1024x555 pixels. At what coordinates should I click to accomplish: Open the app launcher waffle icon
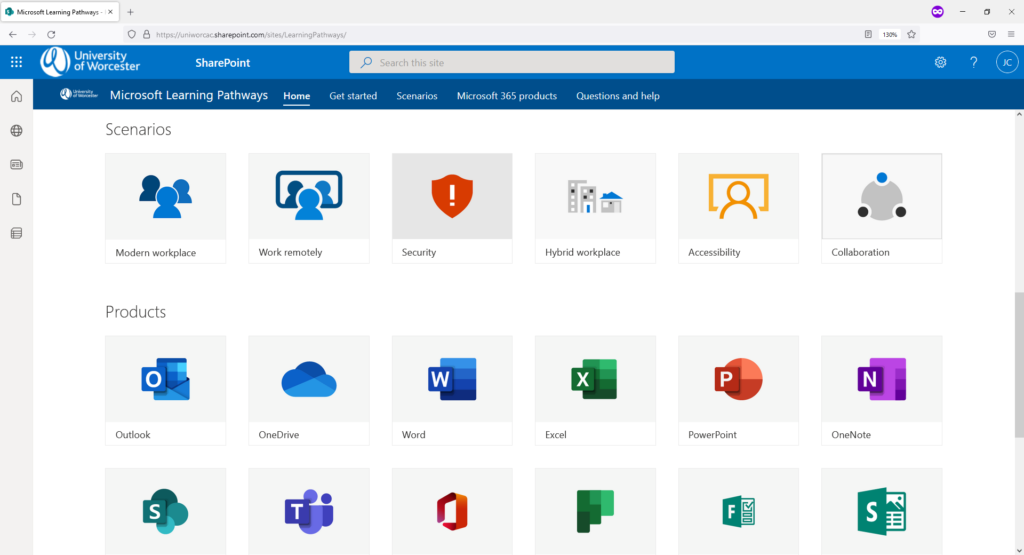(x=16, y=62)
